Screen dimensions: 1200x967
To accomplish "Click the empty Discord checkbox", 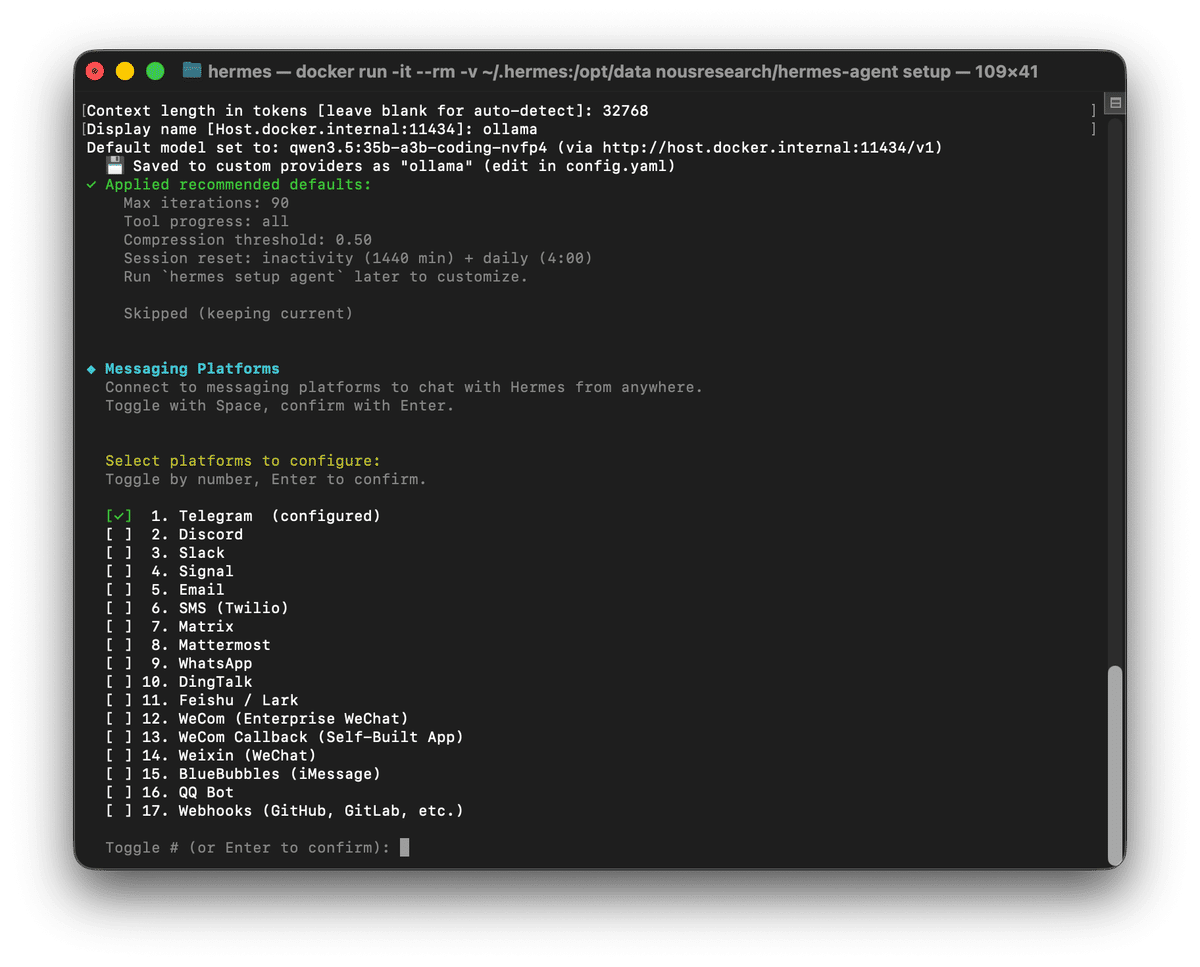I will [119, 535].
